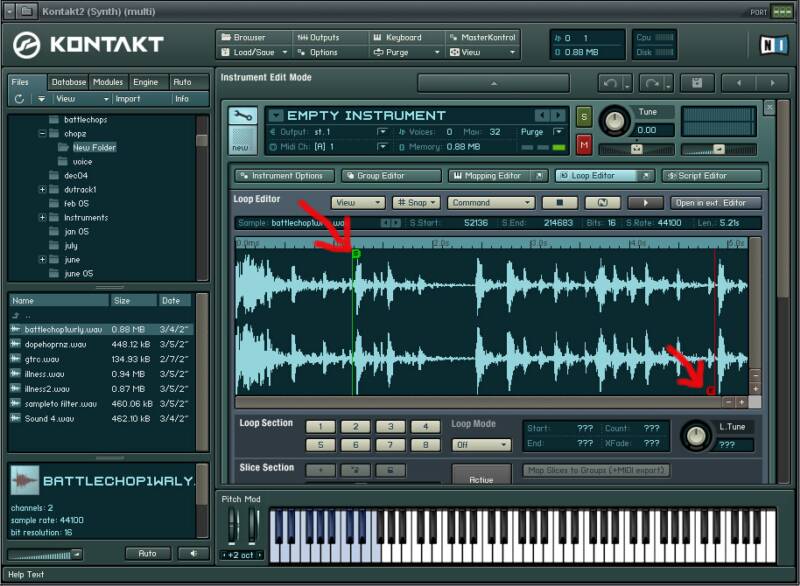Open the Loop Mode dropdown set to Off

click(481, 445)
